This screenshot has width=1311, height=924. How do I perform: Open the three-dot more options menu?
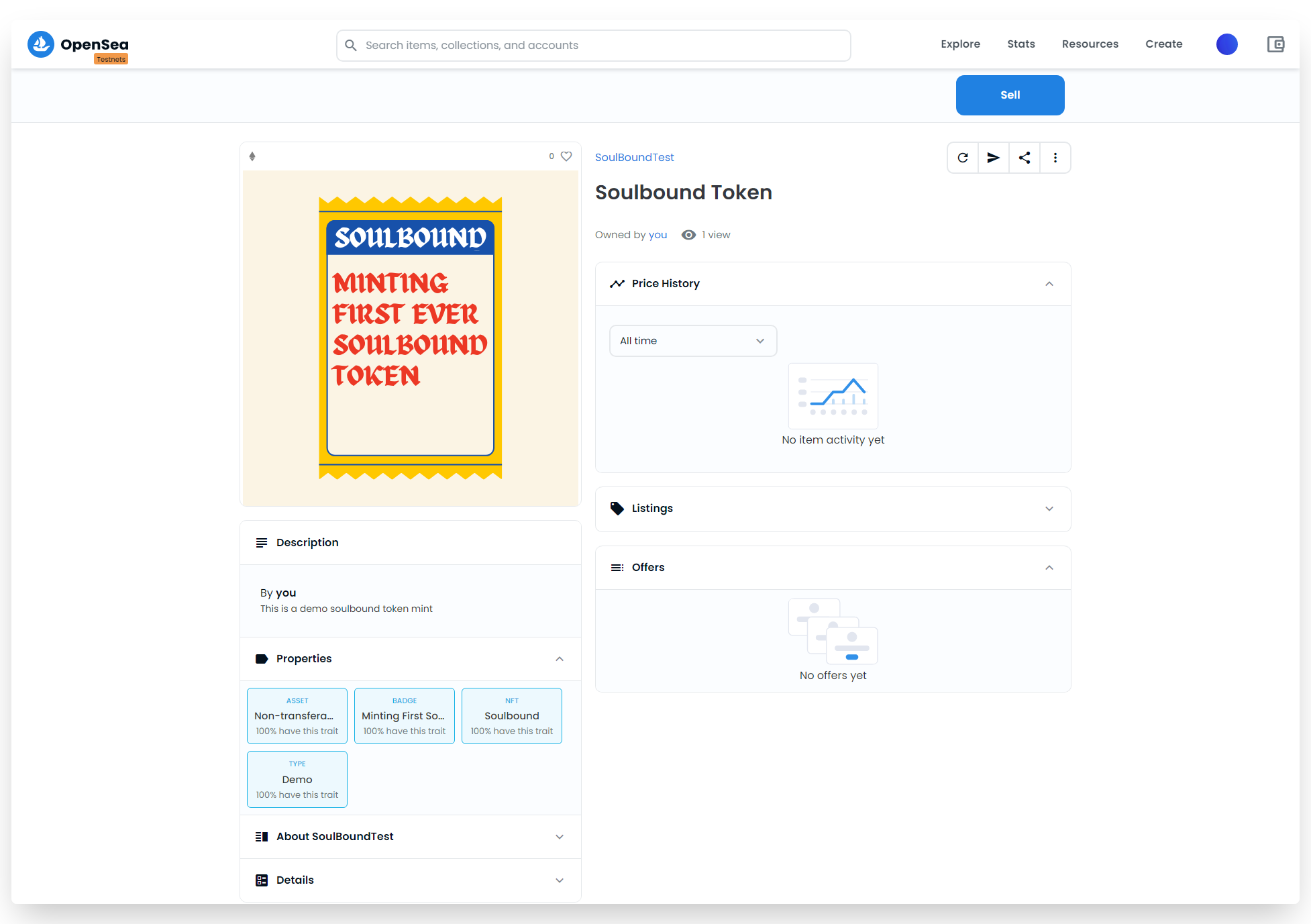1055,158
